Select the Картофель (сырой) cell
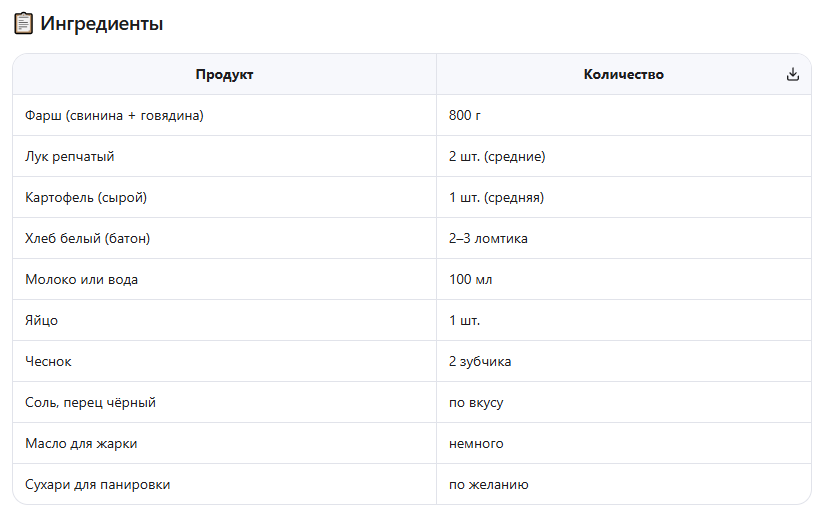 [x=86, y=198]
